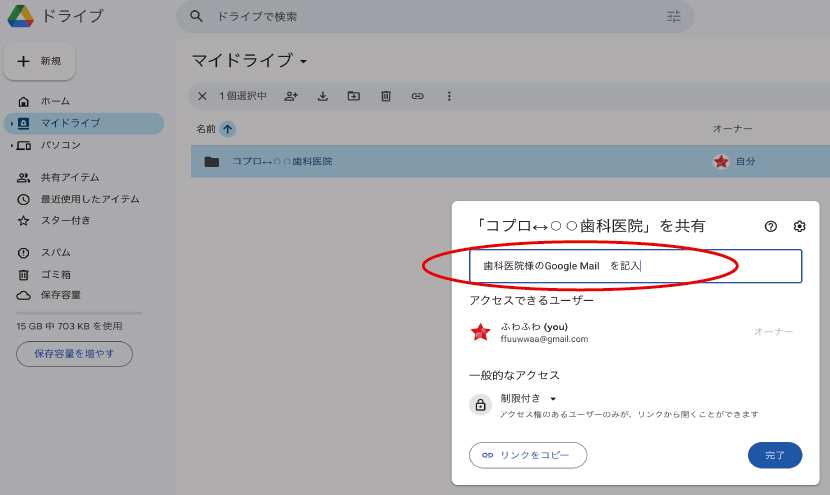Click the trash icon in the selection toolbar
Screen dimensions: 830x495
[385, 96]
